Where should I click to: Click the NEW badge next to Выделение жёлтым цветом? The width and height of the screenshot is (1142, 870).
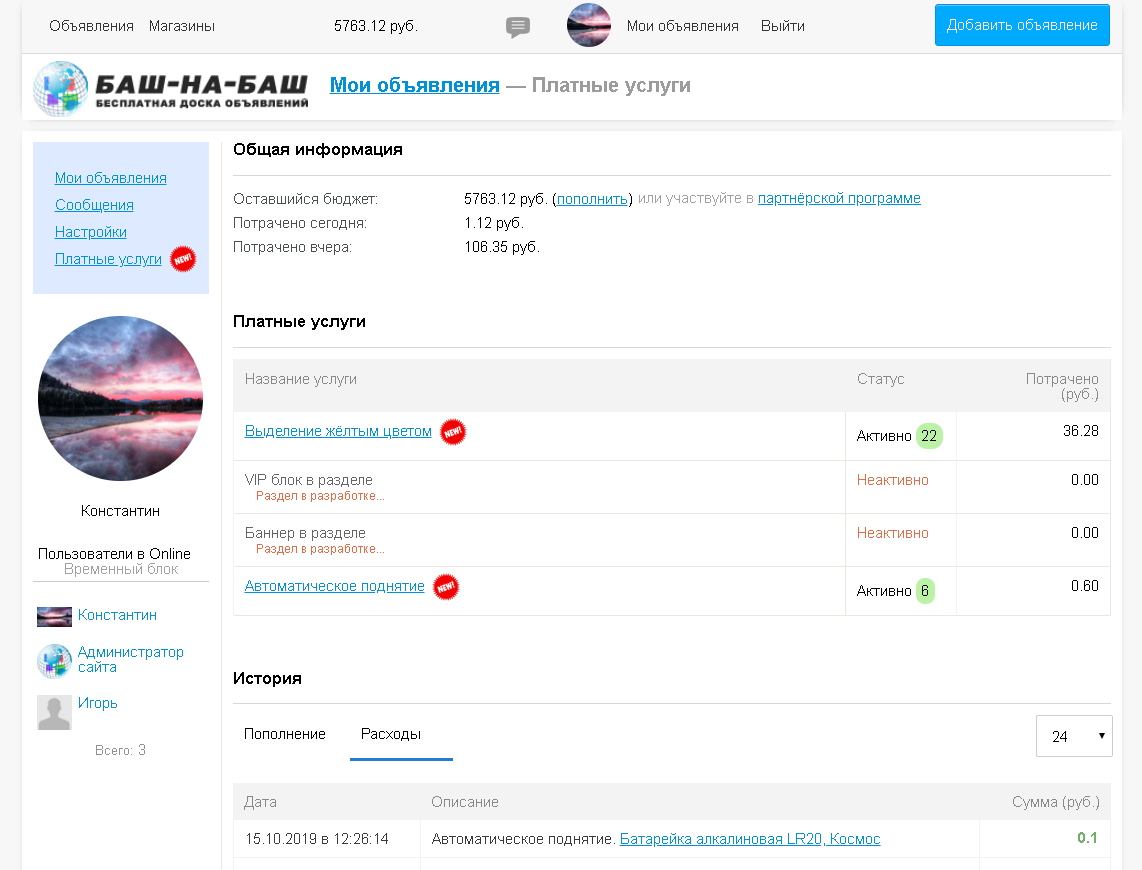(453, 432)
